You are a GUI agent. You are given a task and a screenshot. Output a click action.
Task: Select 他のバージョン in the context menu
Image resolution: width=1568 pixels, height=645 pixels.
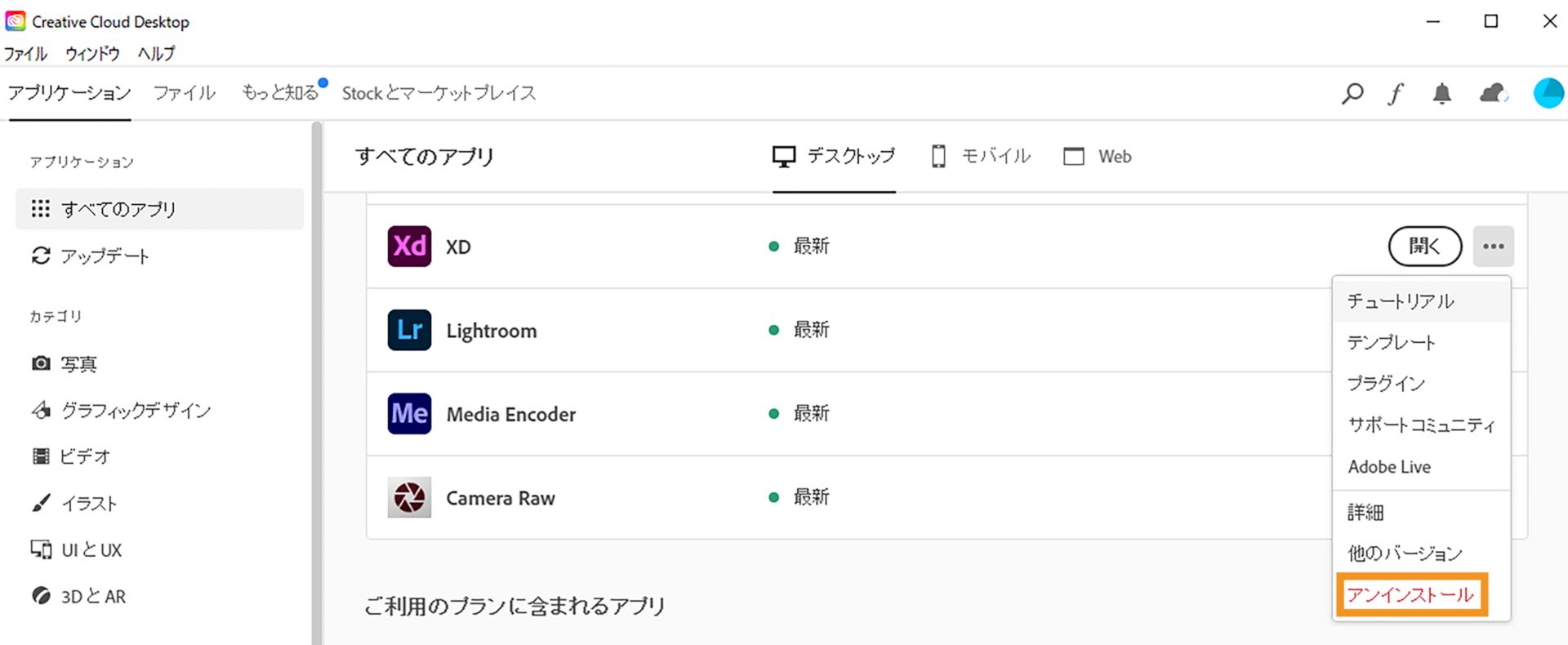click(x=1404, y=553)
